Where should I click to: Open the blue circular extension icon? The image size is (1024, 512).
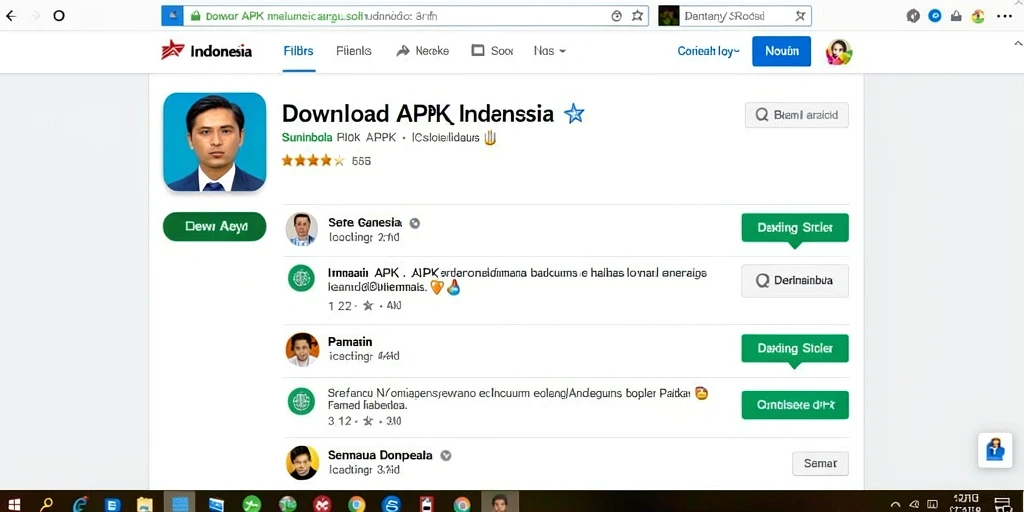(935, 16)
